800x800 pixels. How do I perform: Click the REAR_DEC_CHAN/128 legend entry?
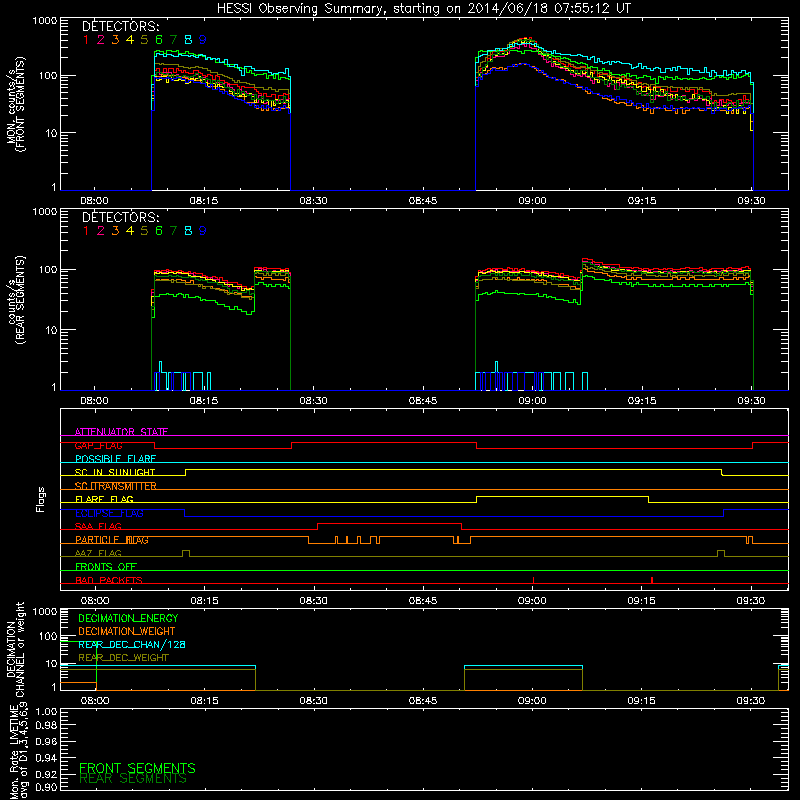coord(132,645)
